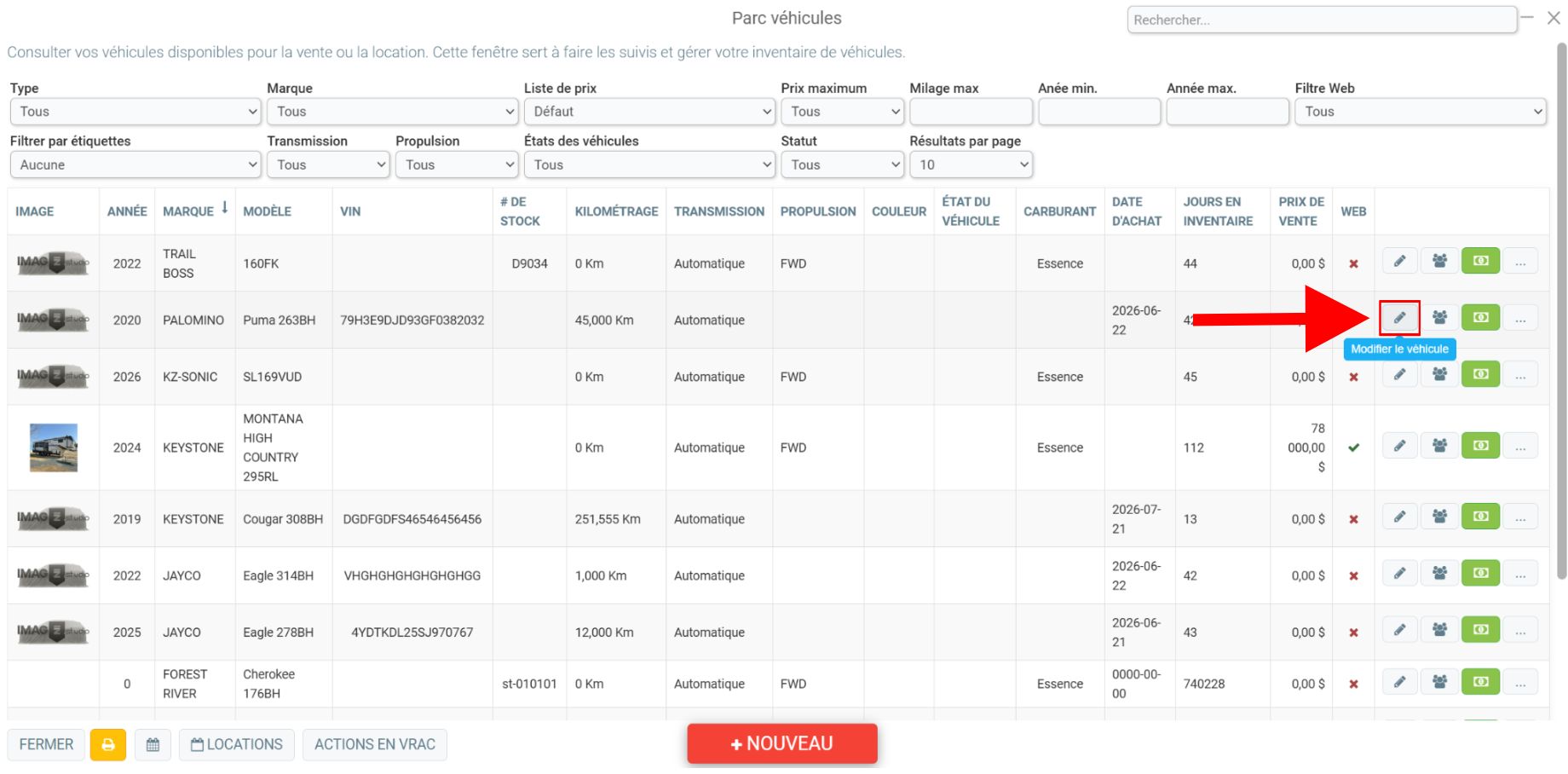
Task: Open people icon for PALOMINO Puma 263BH
Action: point(1439,318)
